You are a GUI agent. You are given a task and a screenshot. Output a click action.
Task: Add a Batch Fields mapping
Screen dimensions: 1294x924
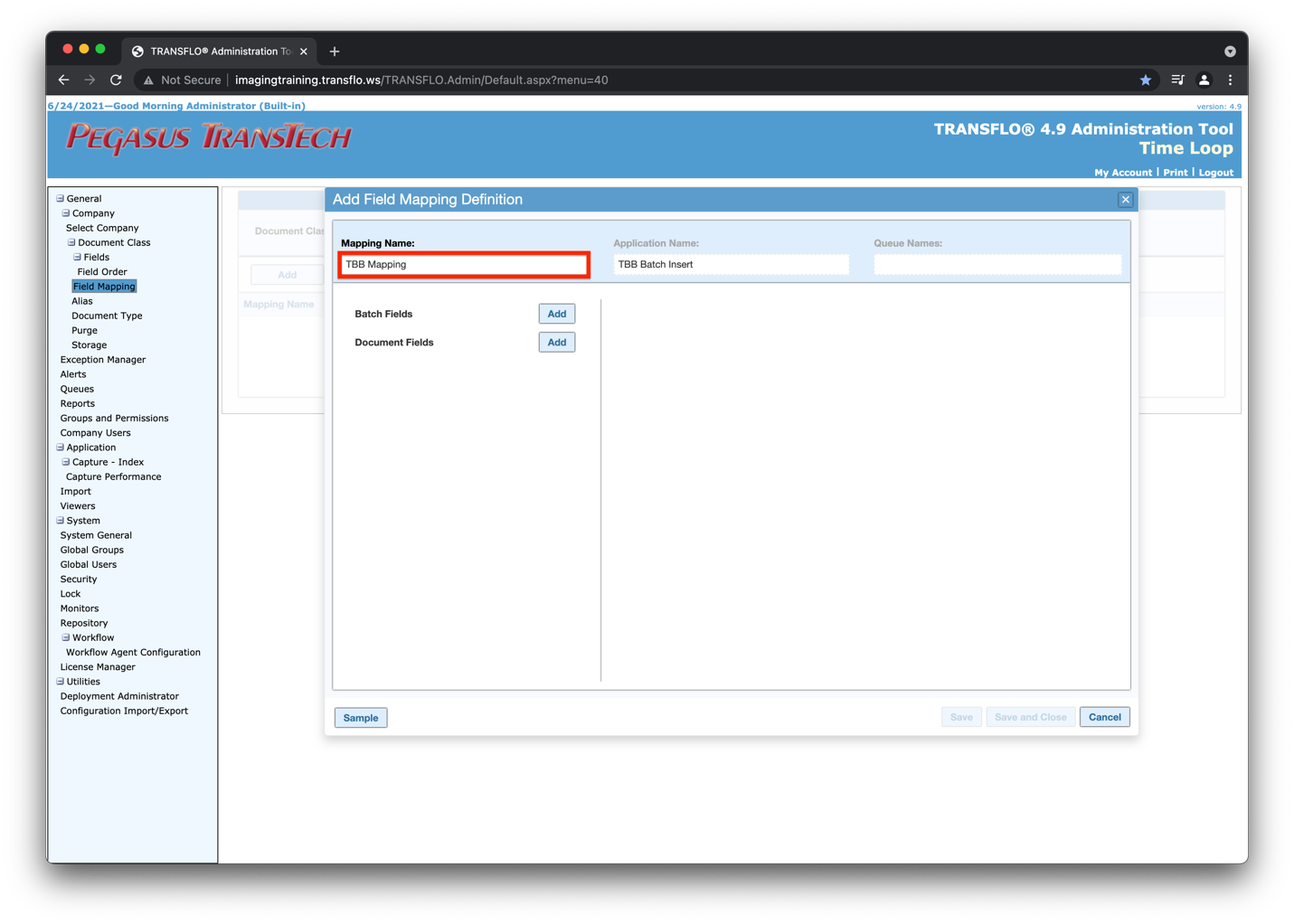pyautogui.click(x=557, y=314)
